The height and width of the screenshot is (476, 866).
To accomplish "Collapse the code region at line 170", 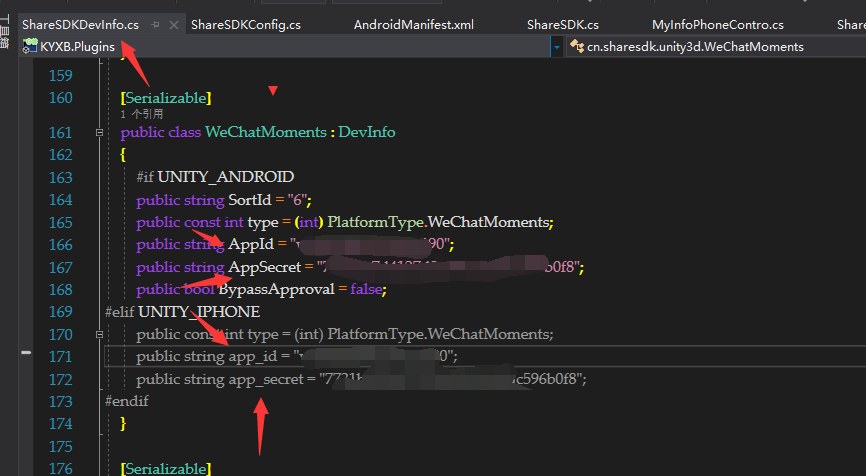I will (x=98, y=335).
